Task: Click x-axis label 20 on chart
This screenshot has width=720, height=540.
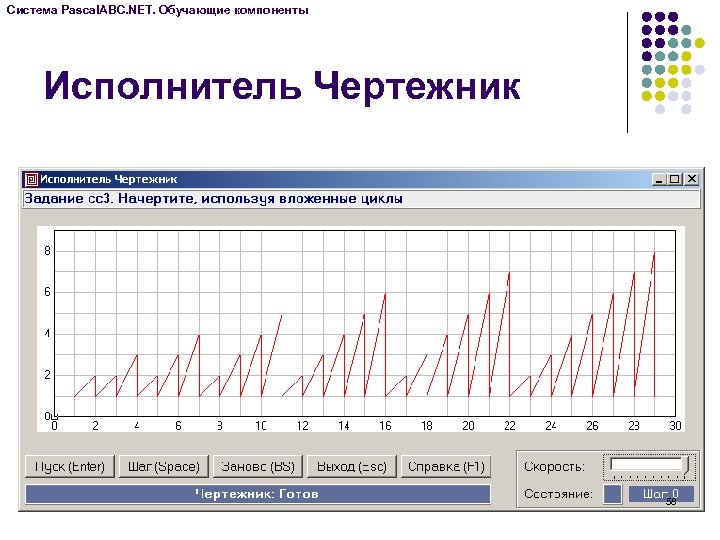Action: [x=468, y=426]
